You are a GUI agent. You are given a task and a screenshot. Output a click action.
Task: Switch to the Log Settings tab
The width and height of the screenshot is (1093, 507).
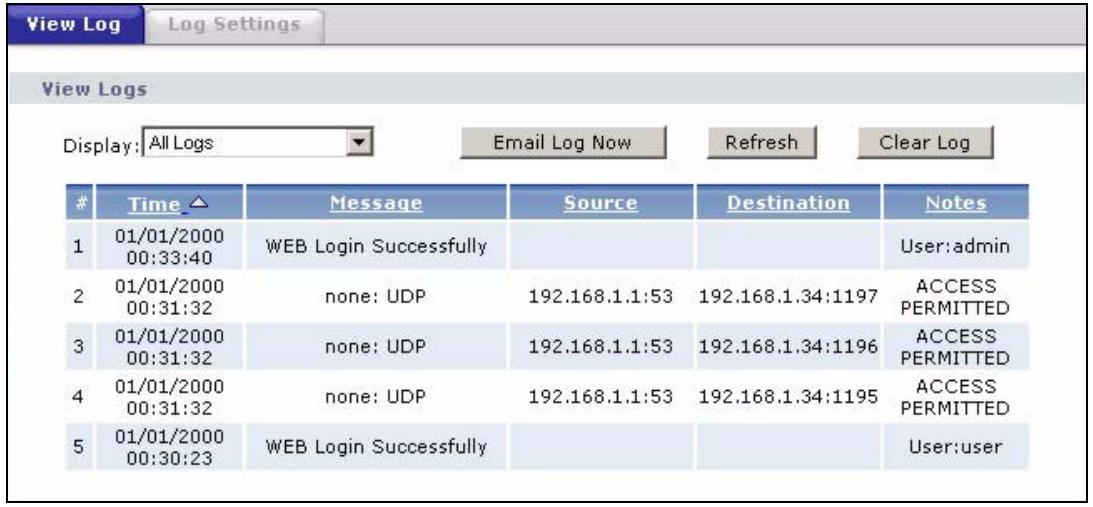234,24
